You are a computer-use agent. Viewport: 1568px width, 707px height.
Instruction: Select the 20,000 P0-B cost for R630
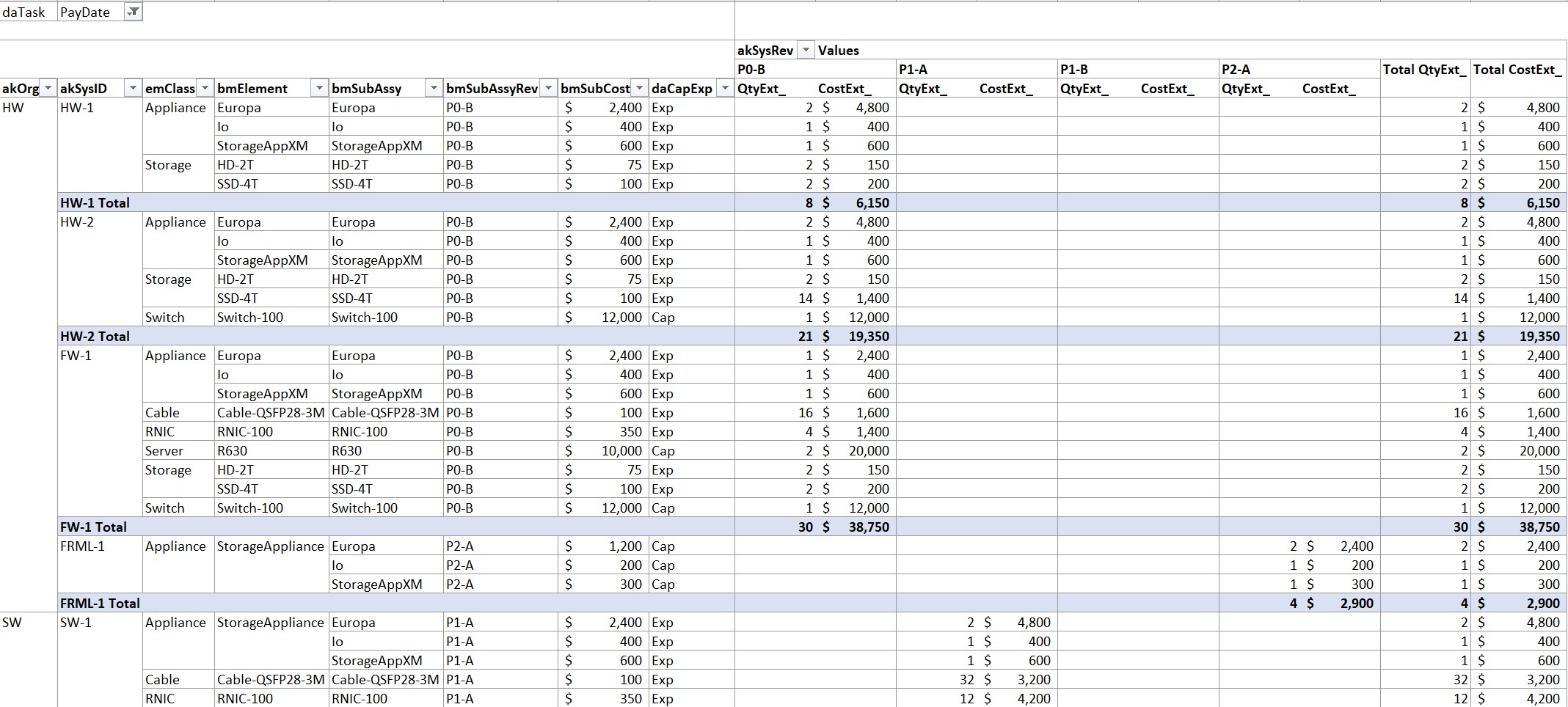(856, 450)
